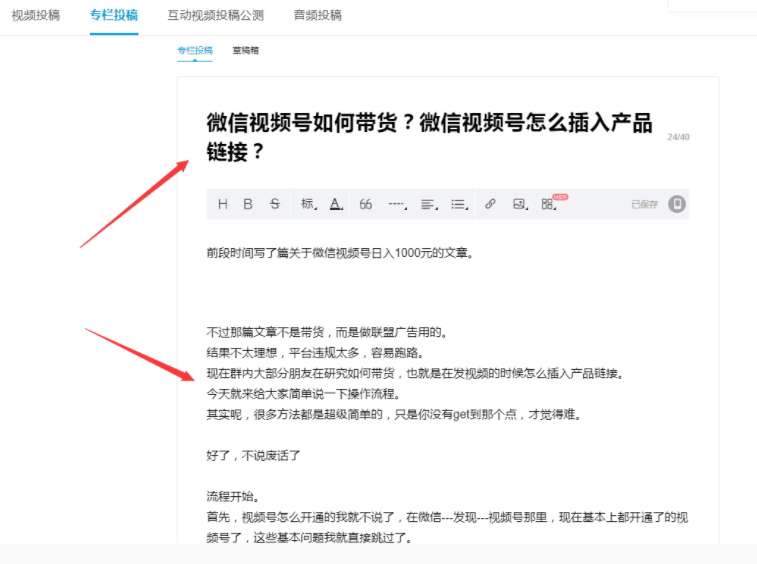Switch to 音频投稿 tab

click(x=318, y=15)
